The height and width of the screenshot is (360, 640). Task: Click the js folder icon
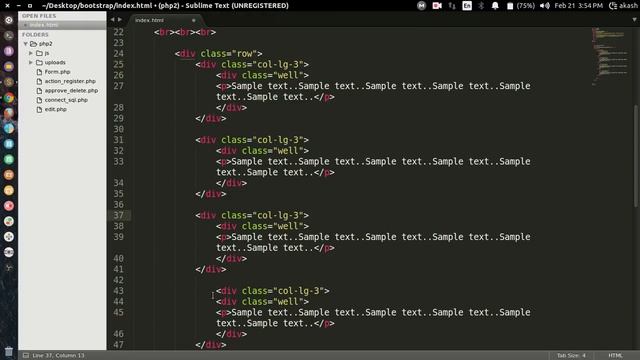(x=39, y=53)
